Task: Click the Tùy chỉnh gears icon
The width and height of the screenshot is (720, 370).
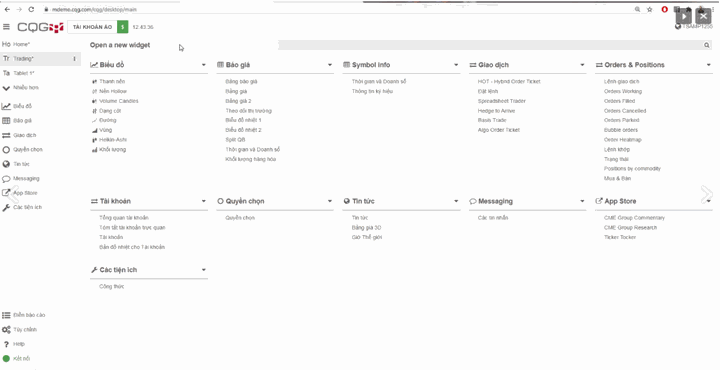Action: [x=6, y=330]
